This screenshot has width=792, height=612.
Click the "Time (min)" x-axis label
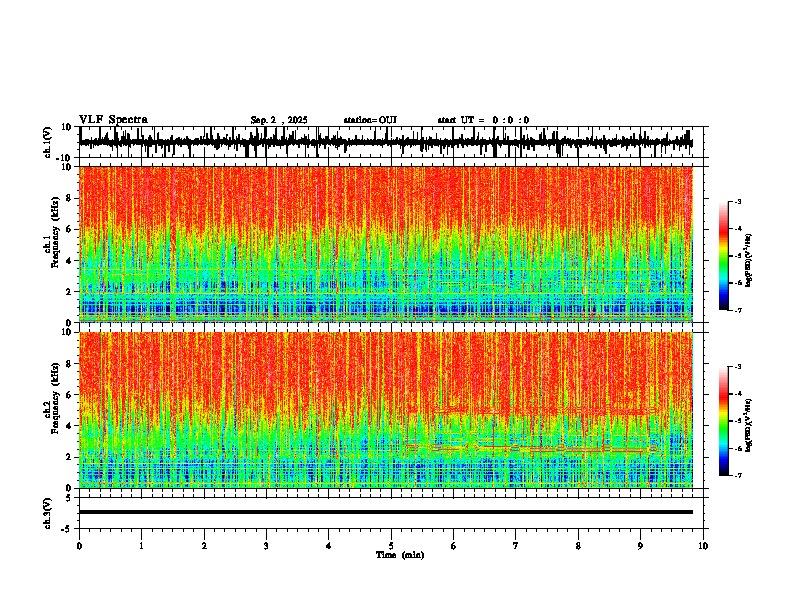[x=400, y=555]
